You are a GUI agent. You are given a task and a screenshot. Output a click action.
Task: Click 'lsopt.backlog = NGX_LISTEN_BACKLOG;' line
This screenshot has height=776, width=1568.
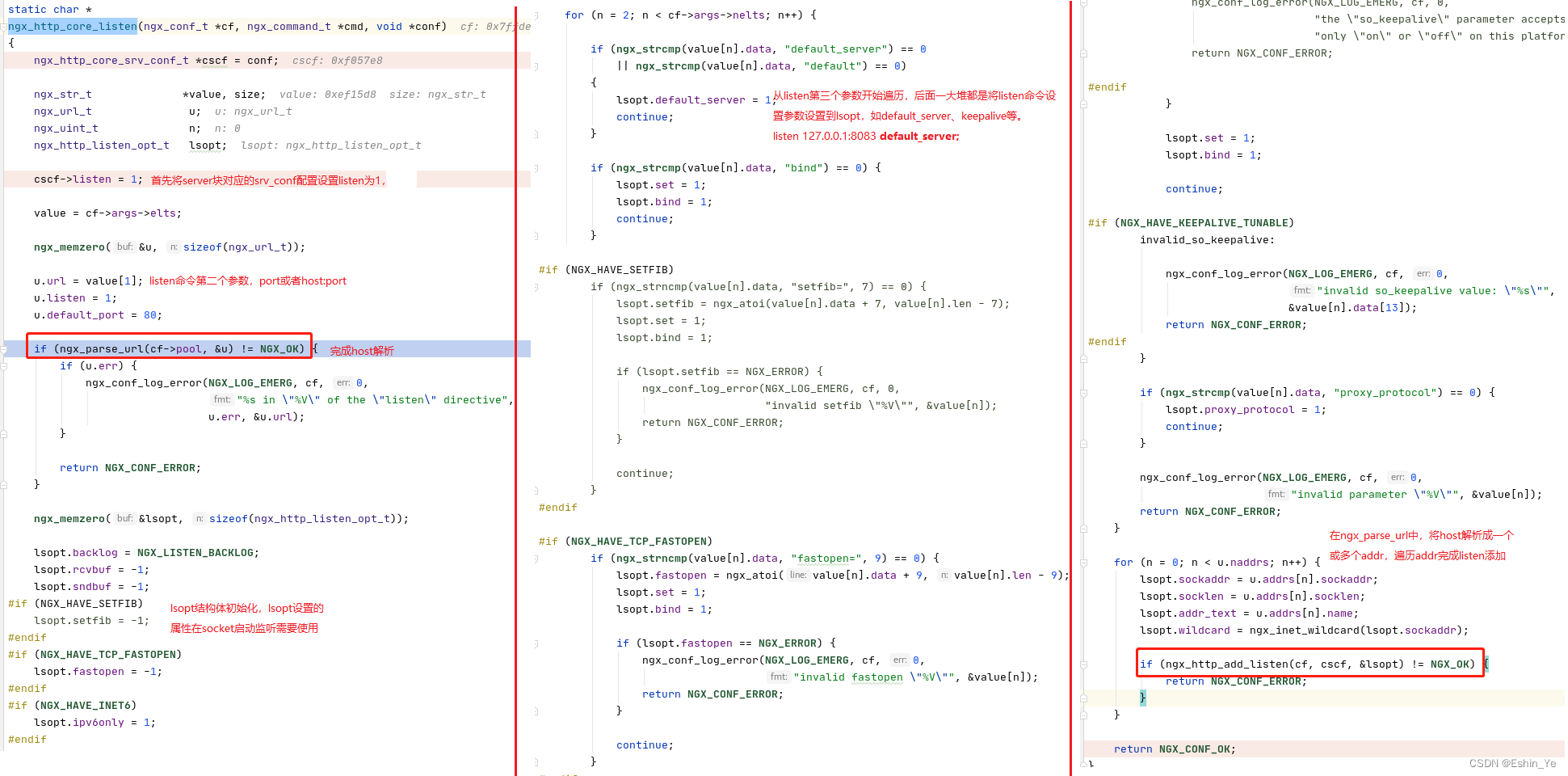(146, 553)
